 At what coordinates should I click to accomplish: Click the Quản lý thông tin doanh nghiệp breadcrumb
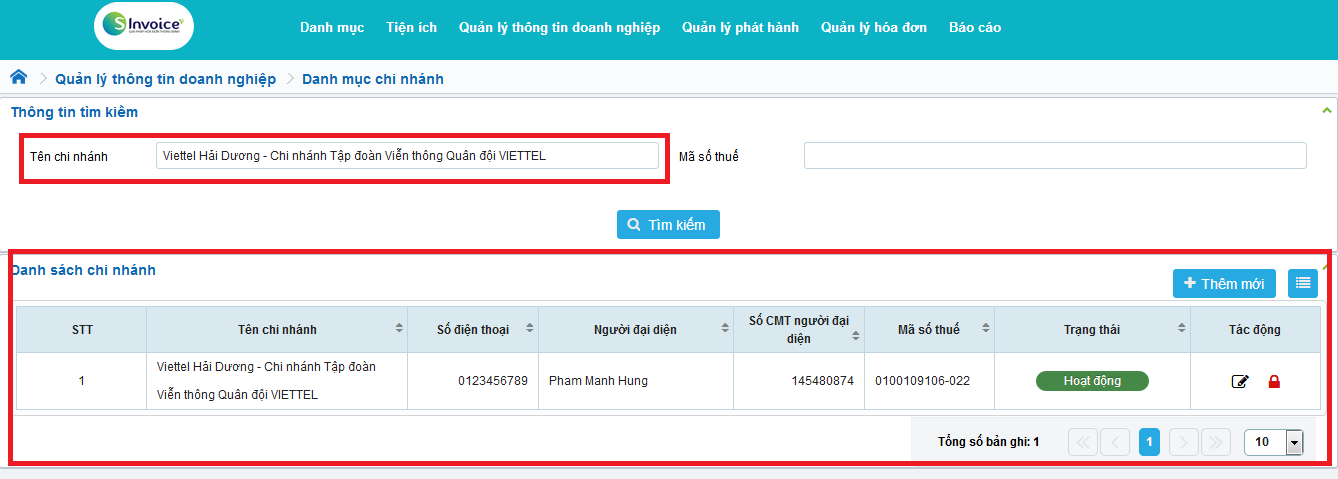(165, 79)
